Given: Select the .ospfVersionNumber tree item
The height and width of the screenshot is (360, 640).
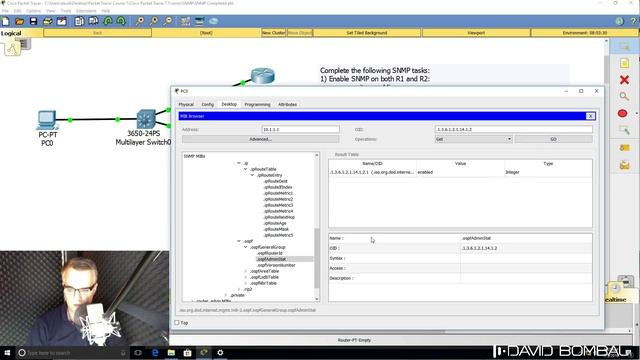Looking at the screenshot, I should tap(276, 265).
